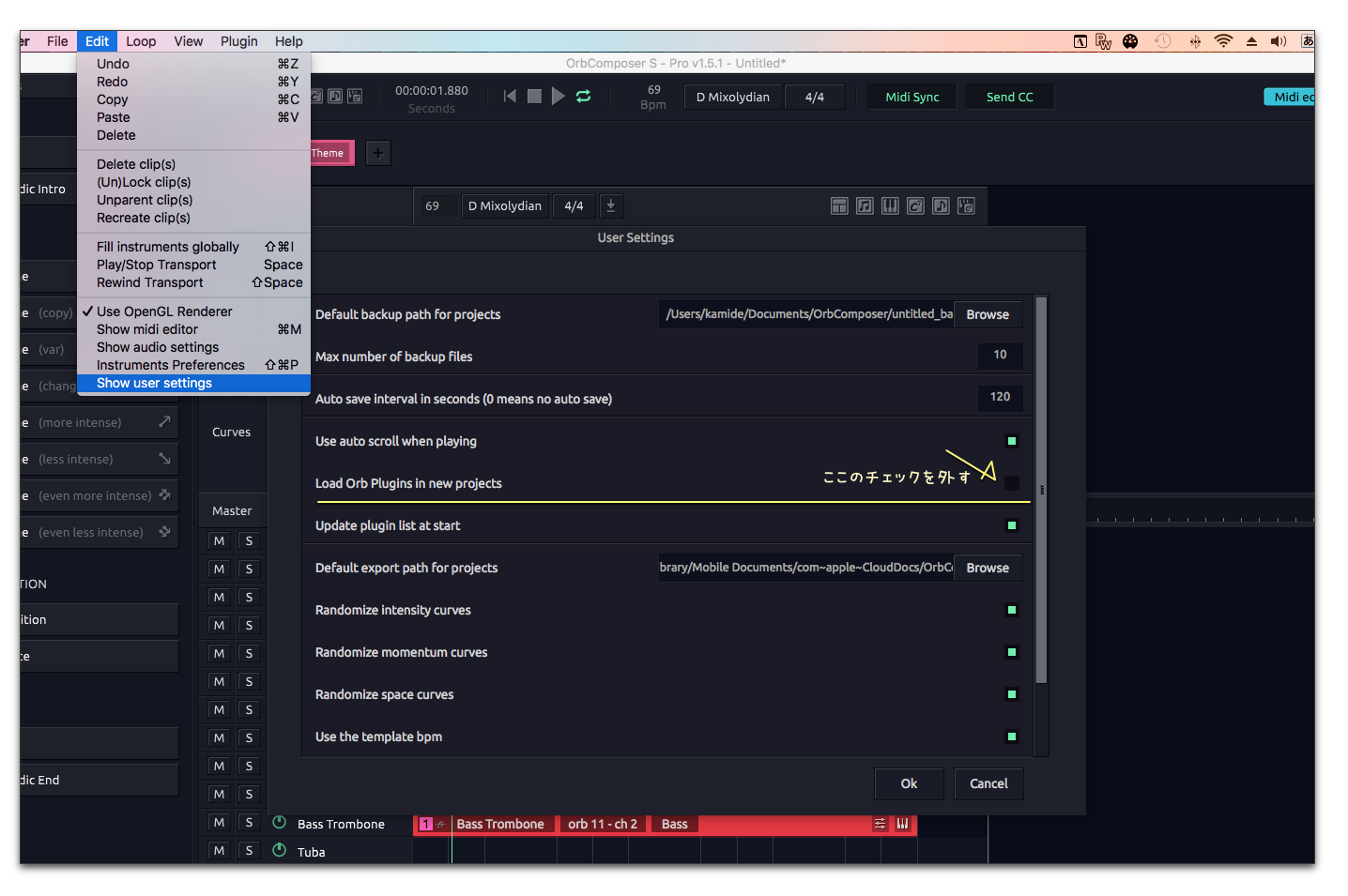The image size is (1348, 896).
Task: Click the Ok button in User Settings
Action: click(x=909, y=783)
